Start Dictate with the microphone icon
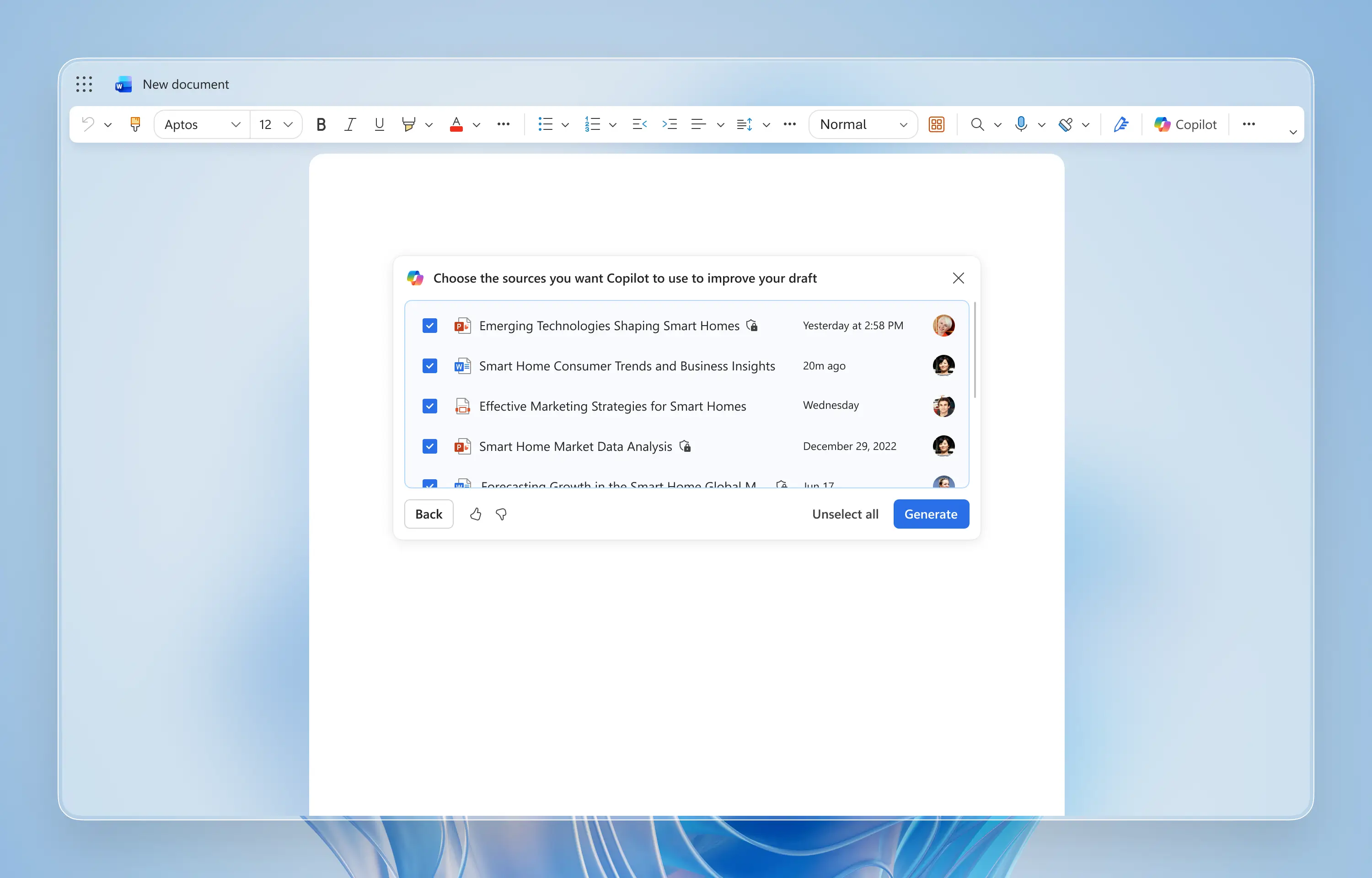1372x878 pixels. pos(1021,124)
